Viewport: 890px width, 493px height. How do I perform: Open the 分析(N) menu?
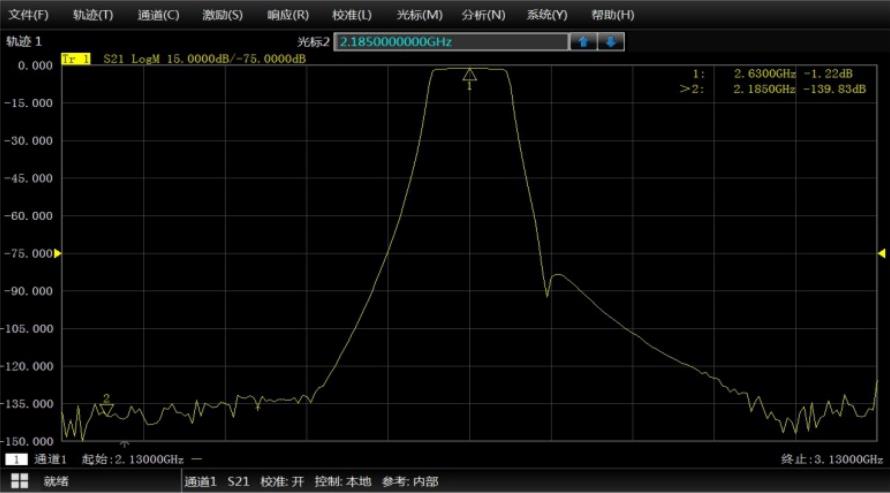(484, 15)
